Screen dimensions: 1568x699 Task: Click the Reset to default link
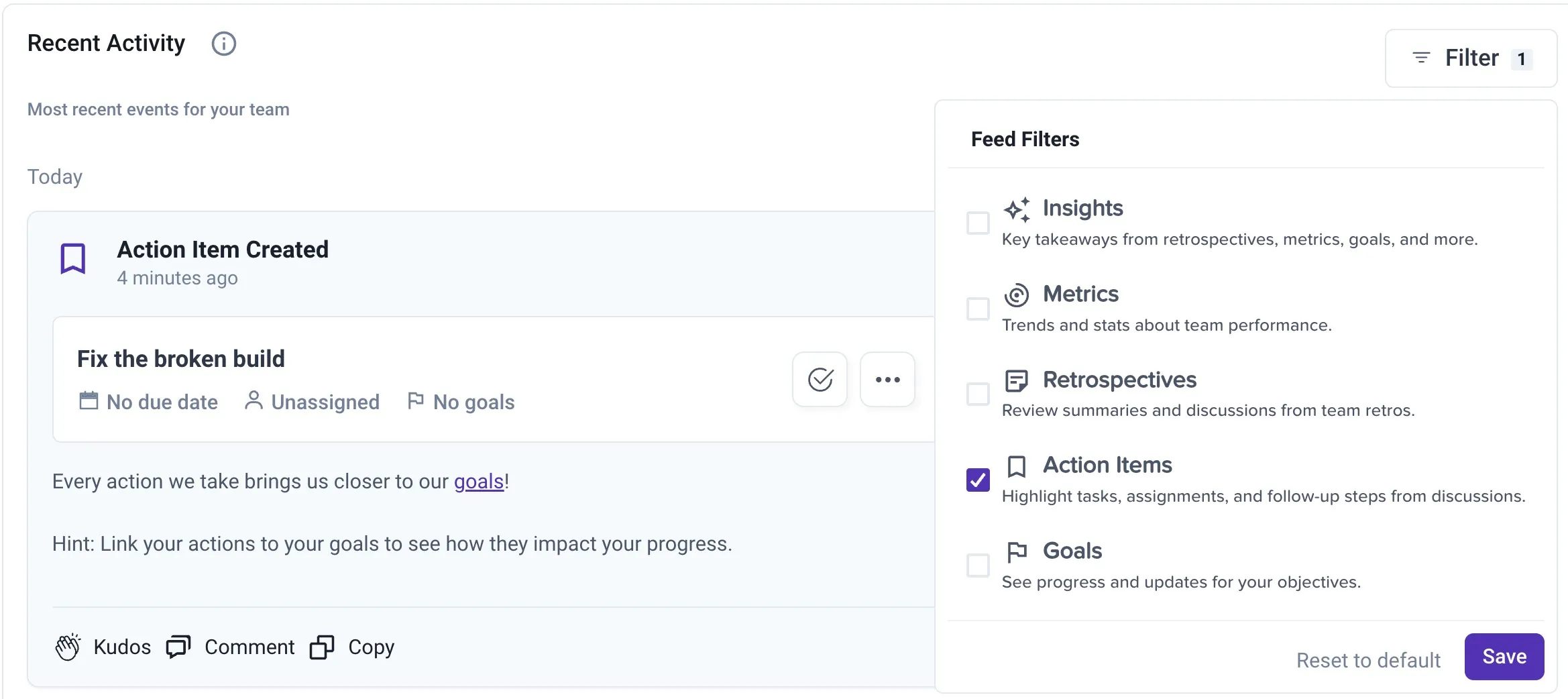point(1368,660)
